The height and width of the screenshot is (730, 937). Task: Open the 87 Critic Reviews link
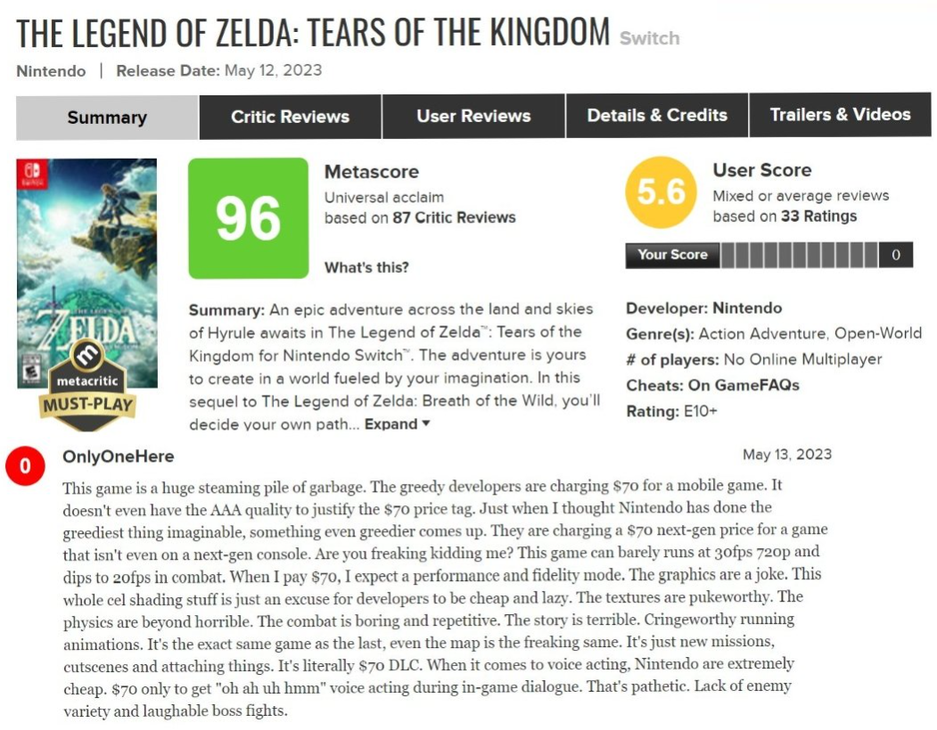[454, 217]
